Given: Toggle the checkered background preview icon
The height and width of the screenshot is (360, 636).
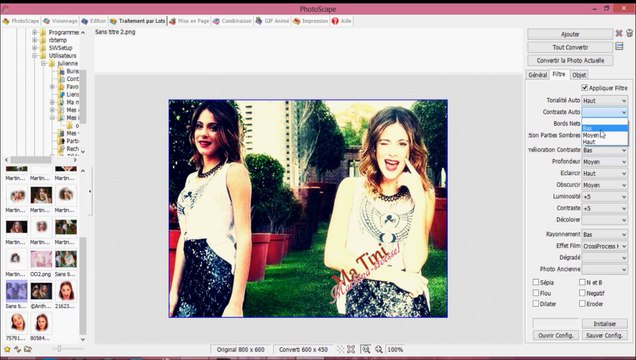Looking at the screenshot, I should (x=341, y=349).
